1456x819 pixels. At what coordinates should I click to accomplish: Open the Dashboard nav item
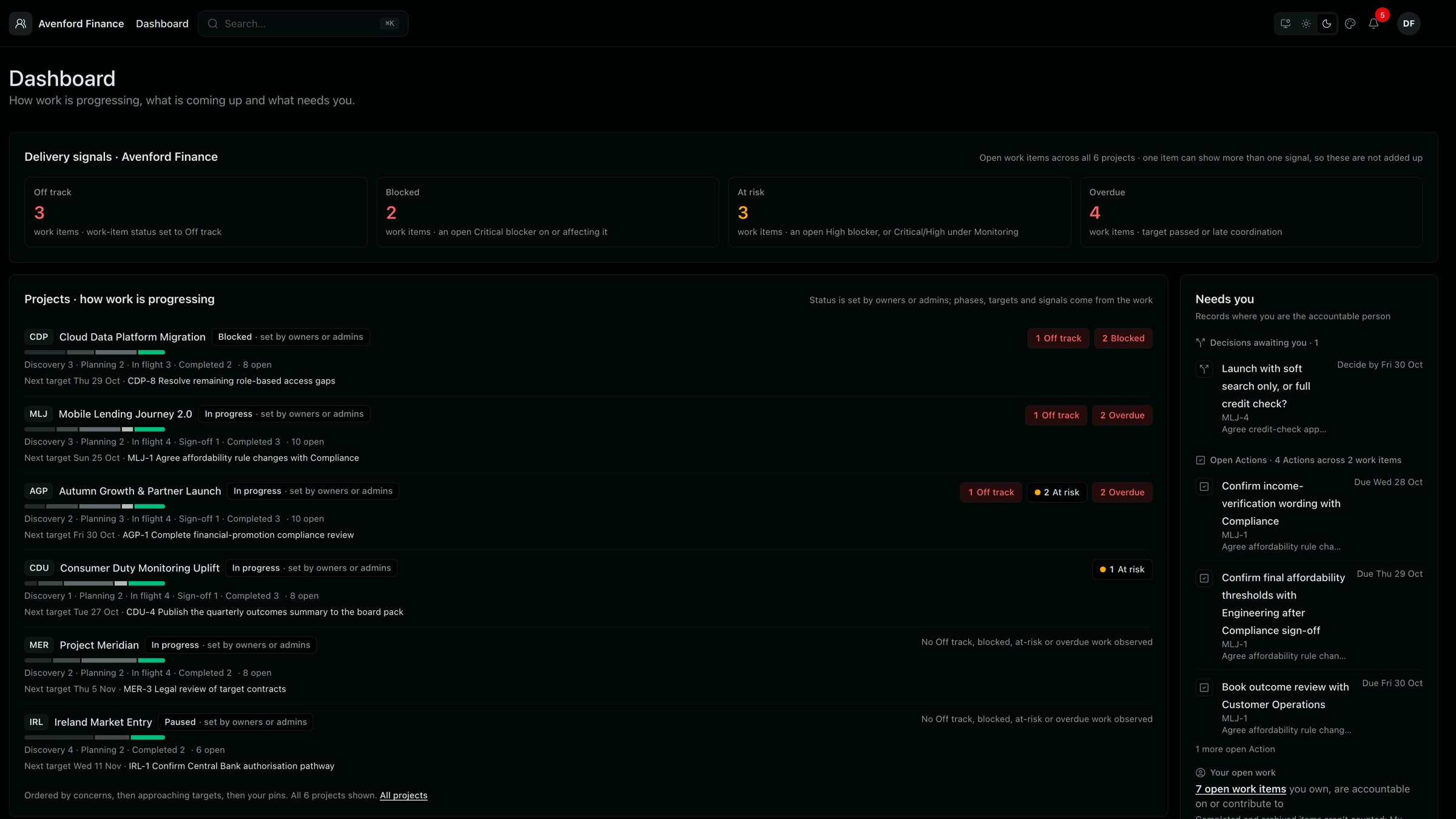162,24
